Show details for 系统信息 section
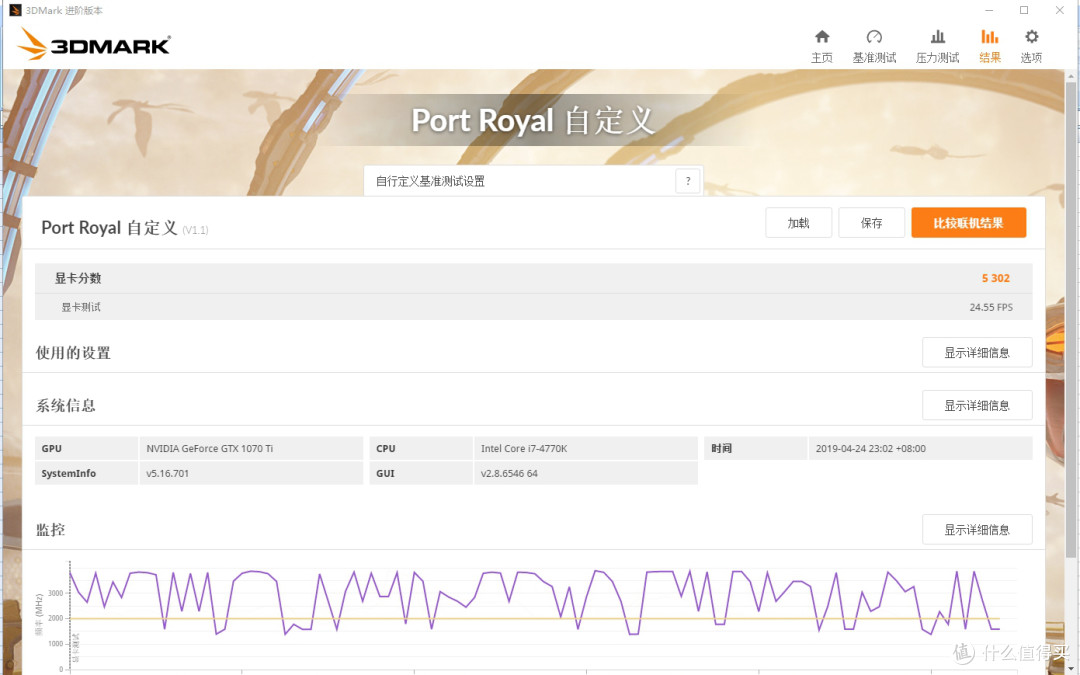This screenshot has height=675, width=1080. 977,405
